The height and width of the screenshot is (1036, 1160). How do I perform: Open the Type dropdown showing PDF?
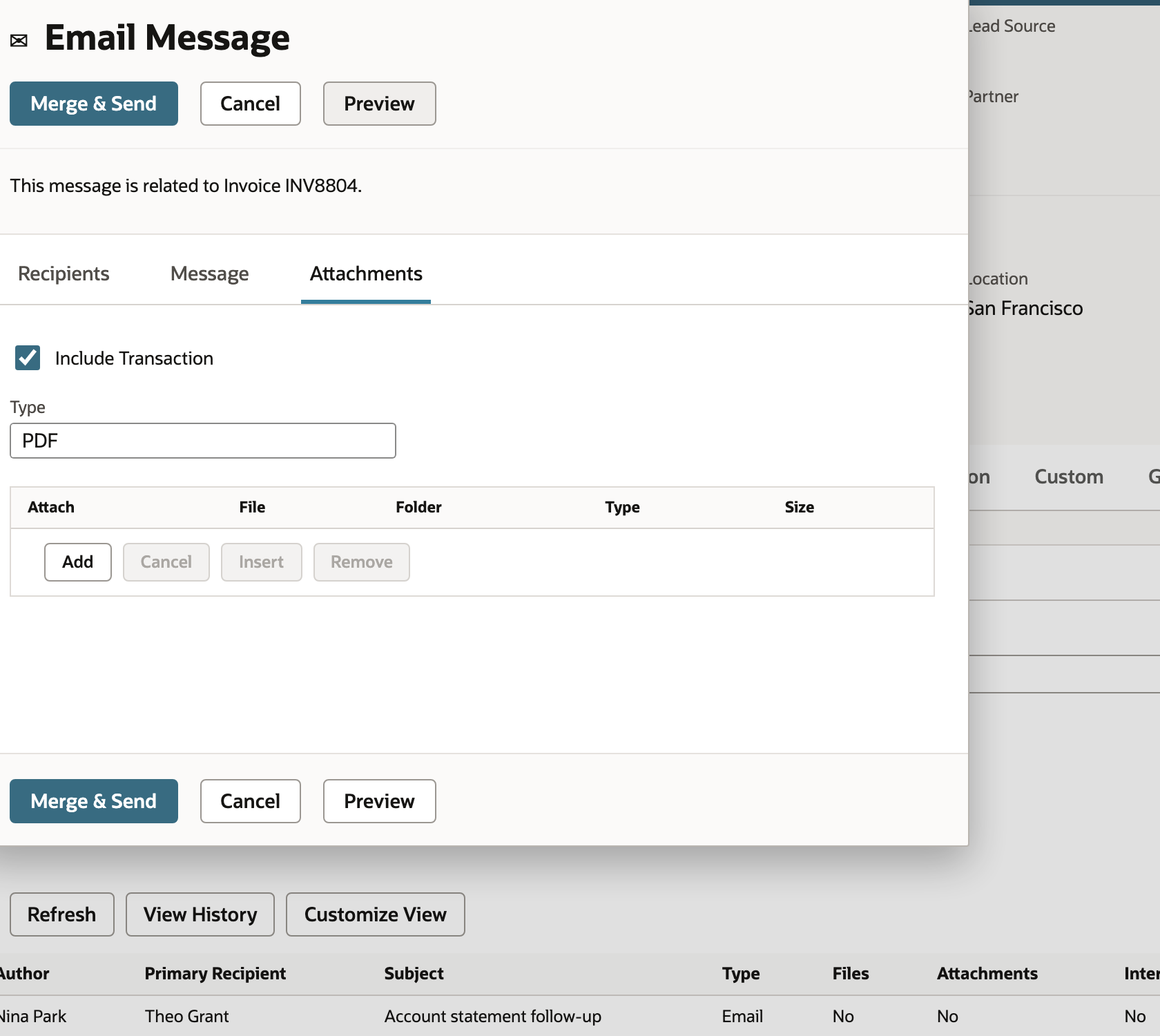[203, 441]
